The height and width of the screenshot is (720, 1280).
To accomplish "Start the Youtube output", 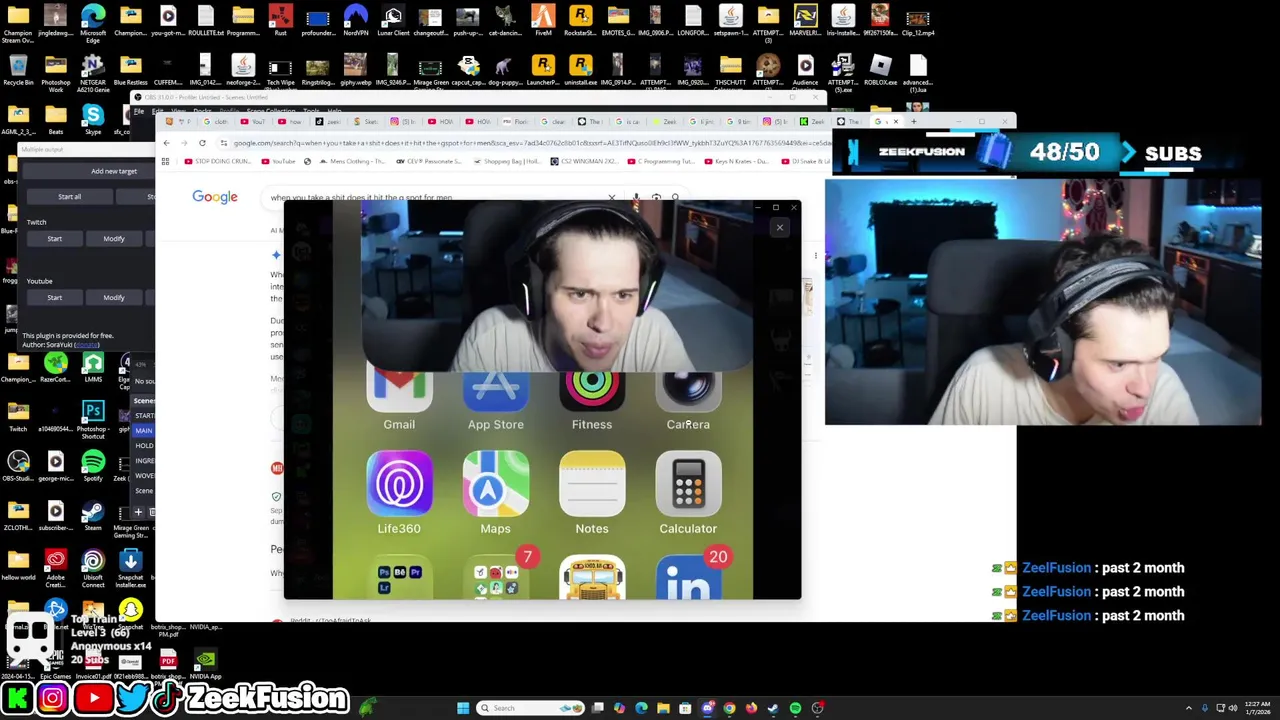I will 54,297.
